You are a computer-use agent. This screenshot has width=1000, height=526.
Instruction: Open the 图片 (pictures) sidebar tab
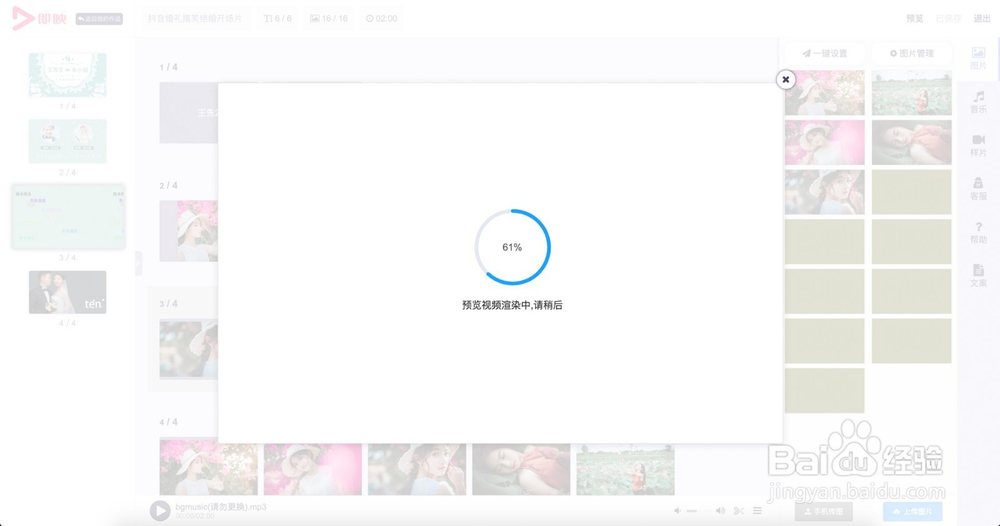pyautogui.click(x=978, y=59)
